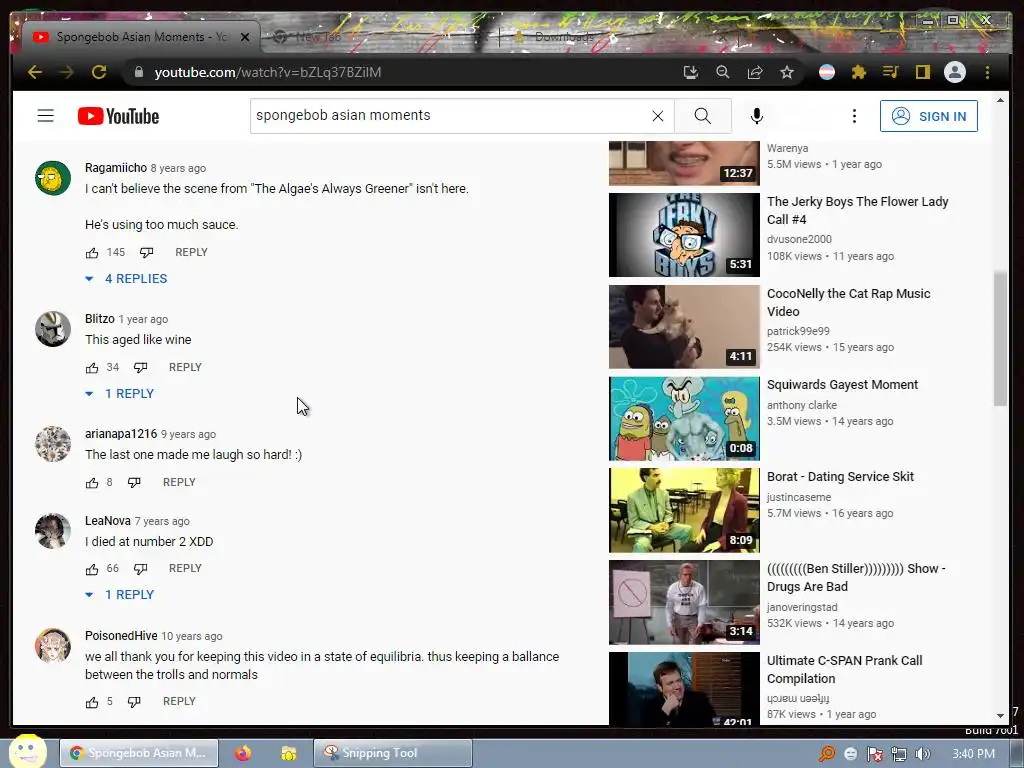The height and width of the screenshot is (768, 1024).
Task: Reply to Blitzo's comment
Action: (185, 367)
